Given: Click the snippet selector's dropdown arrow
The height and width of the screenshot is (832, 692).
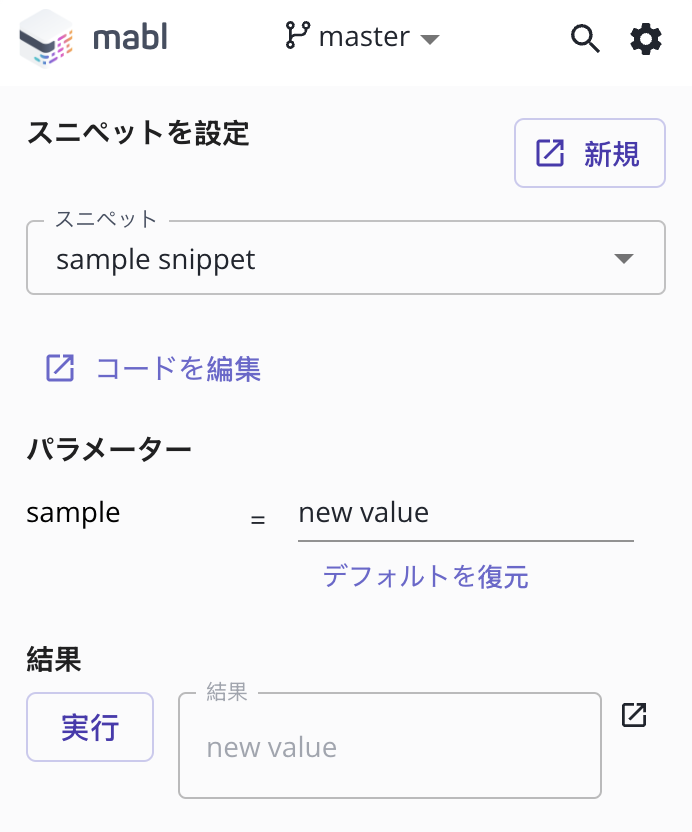Looking at the screenshot, I should (624, 258).
